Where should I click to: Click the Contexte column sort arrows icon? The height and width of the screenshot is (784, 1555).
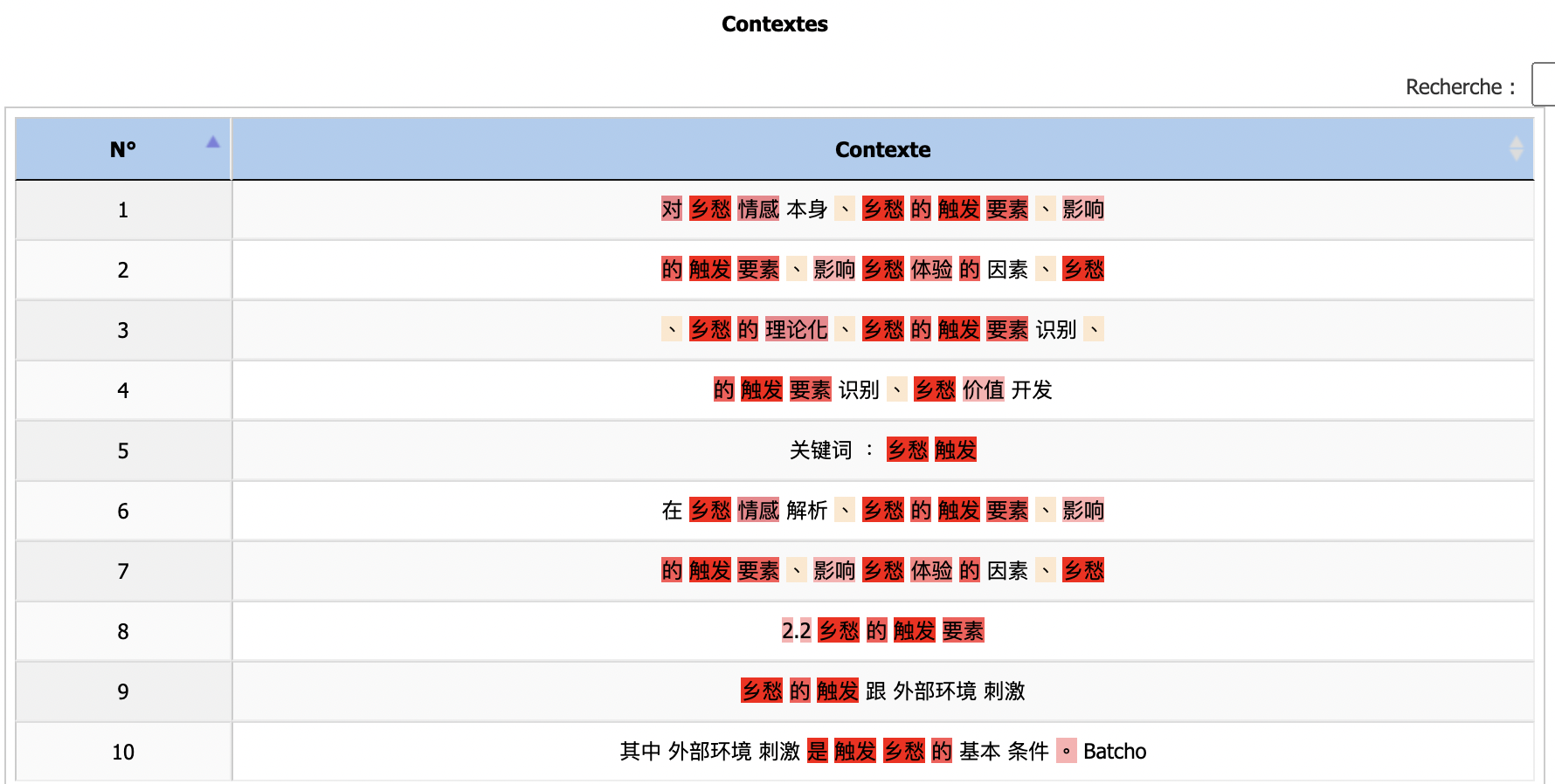pos(1516,148)
